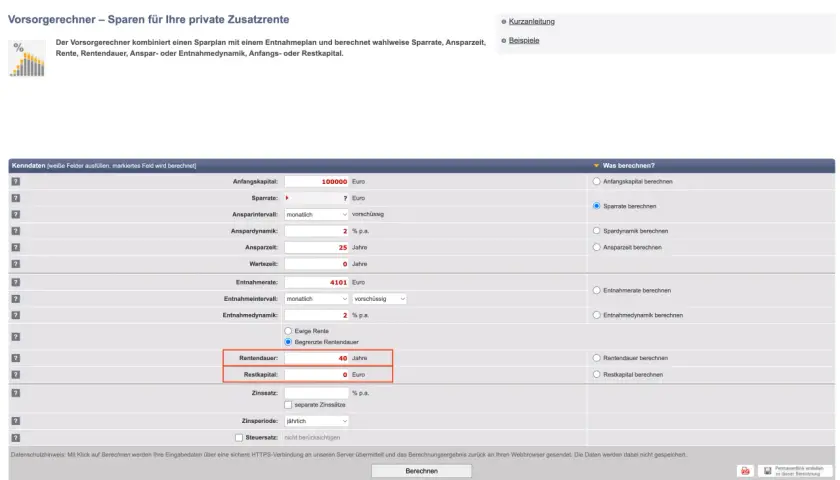
Task: Click the Anfangskapital input field
Action: [317, 182]
